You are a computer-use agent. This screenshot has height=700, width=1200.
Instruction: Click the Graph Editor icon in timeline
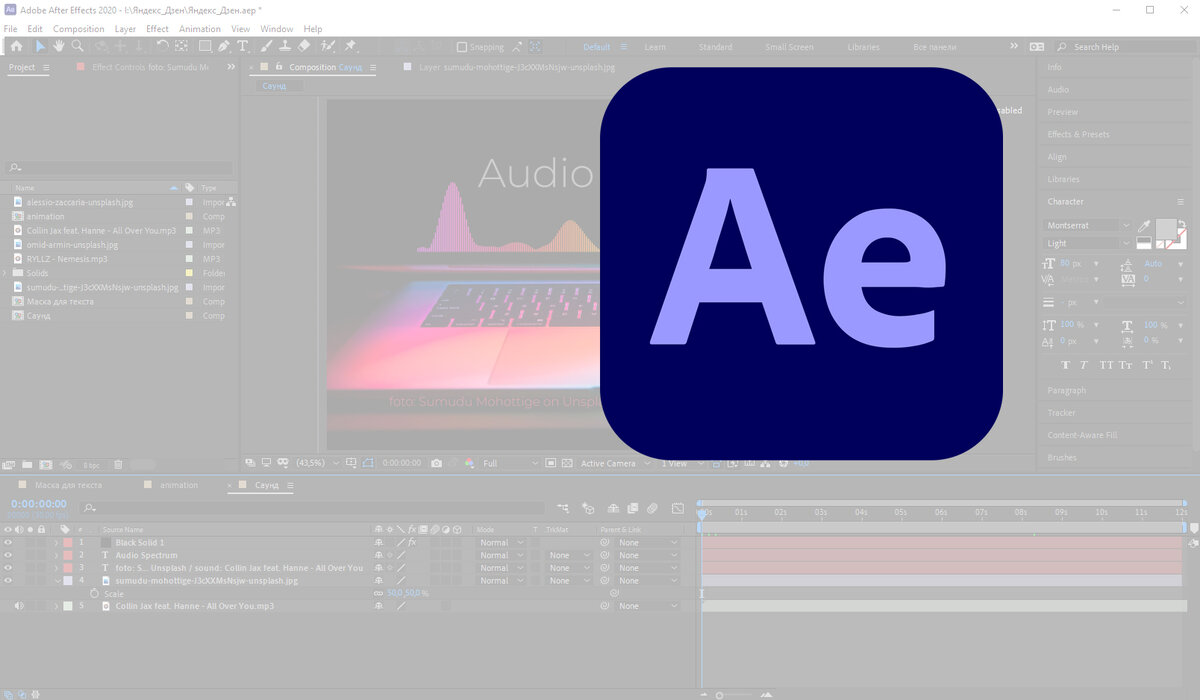[677, 508]
